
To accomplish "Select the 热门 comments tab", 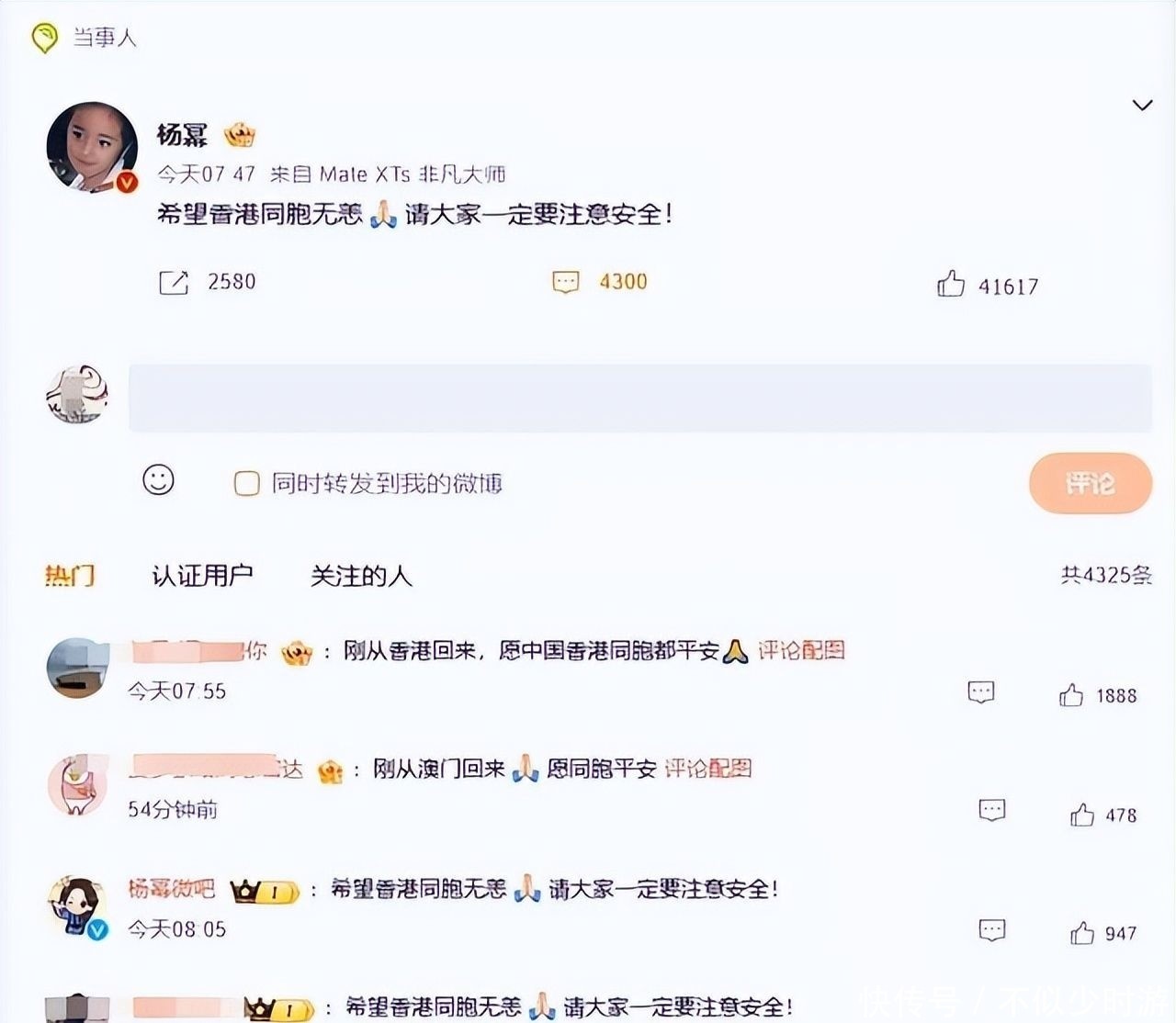I will [x=70, y=576].
